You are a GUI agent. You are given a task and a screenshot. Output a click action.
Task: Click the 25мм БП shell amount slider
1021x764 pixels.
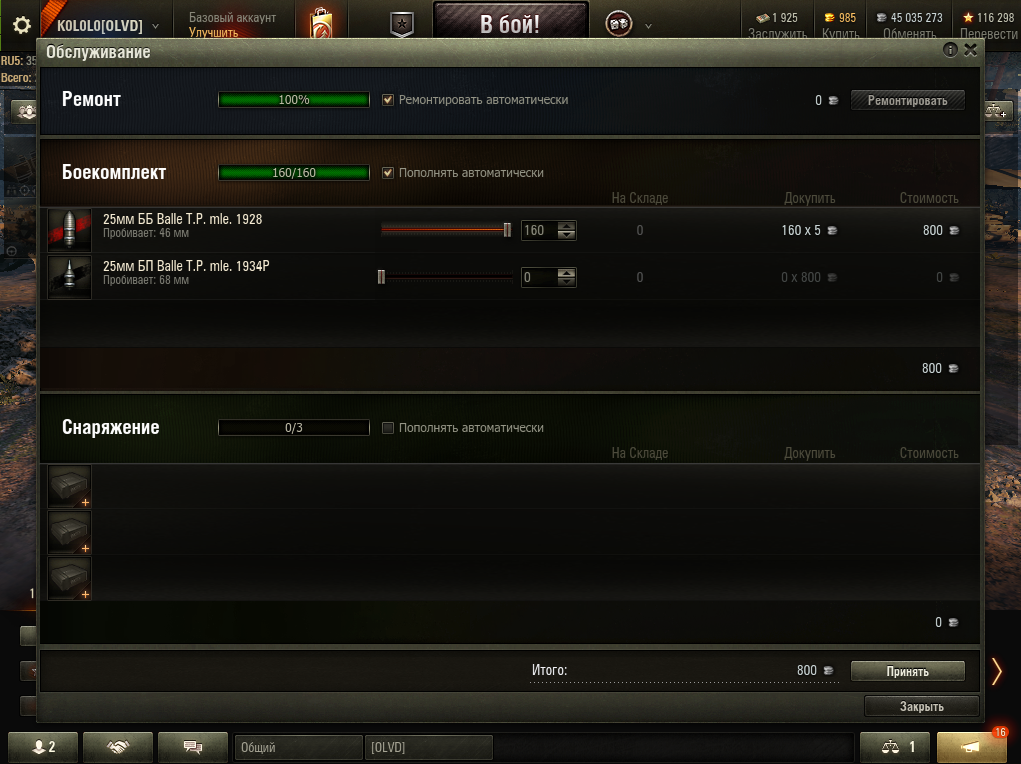tap(446, 277)
